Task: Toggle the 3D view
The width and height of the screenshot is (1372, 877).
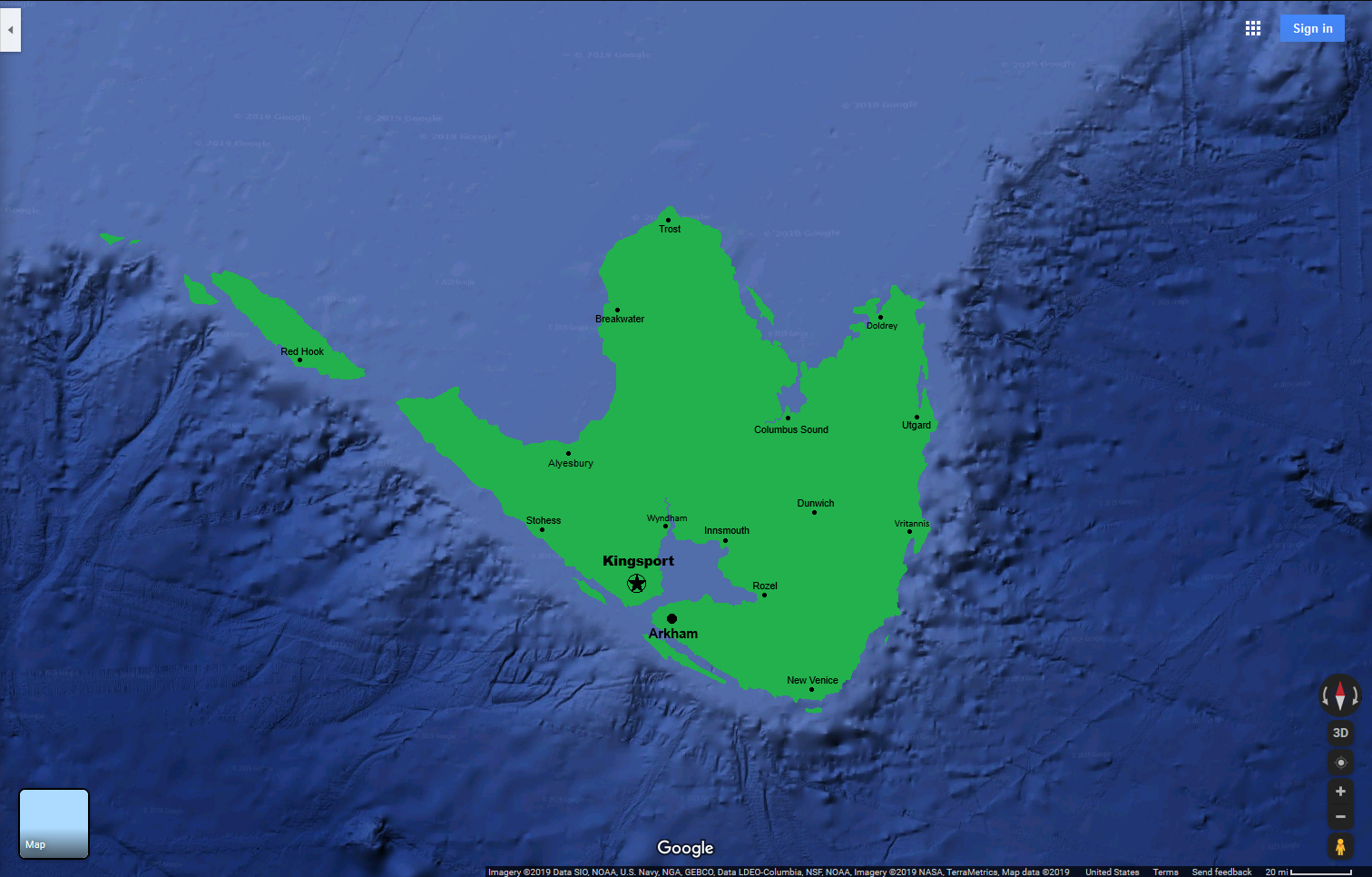Action: [1340, 733]
